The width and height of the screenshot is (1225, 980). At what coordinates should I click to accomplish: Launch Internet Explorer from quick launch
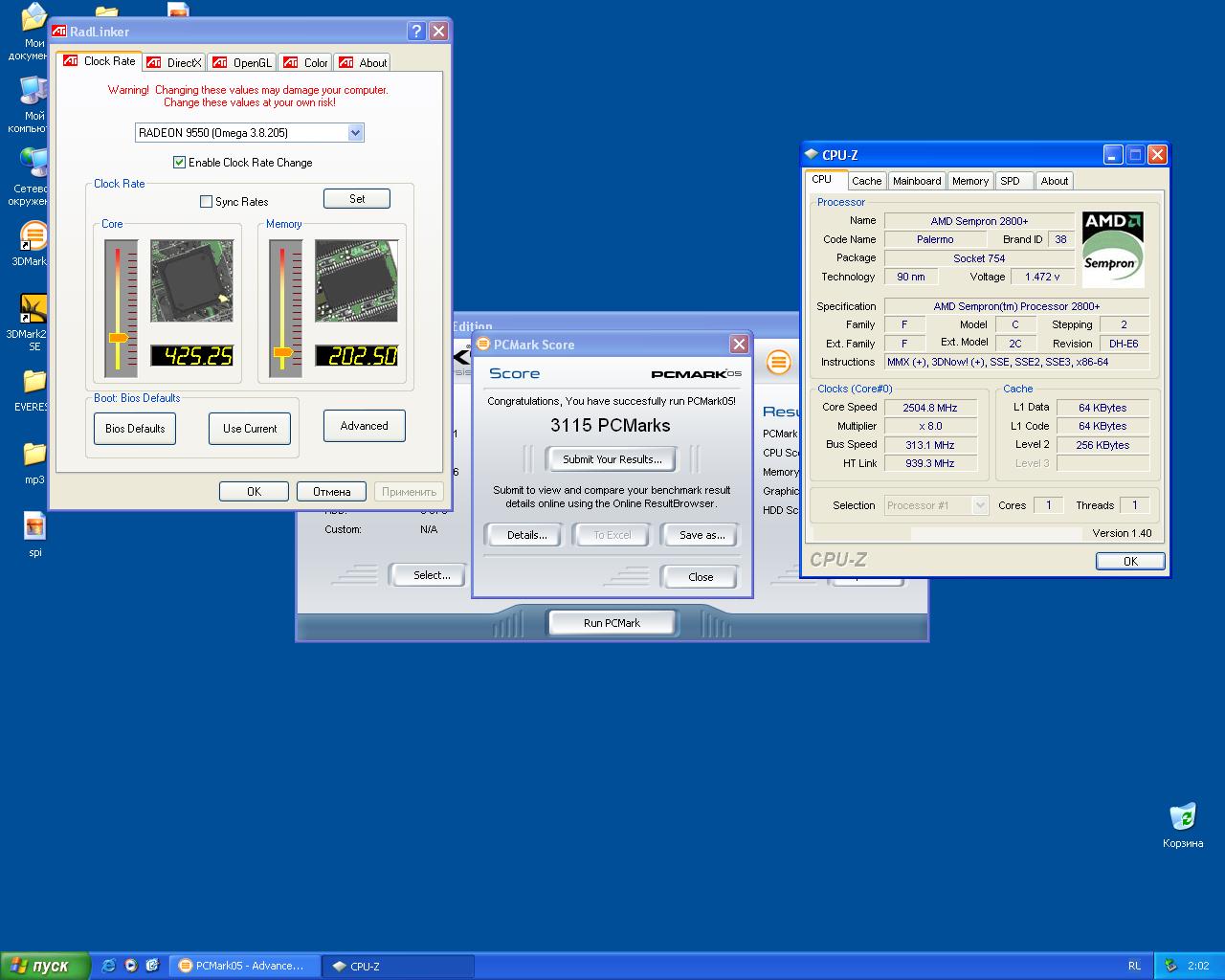click(108, 966)
